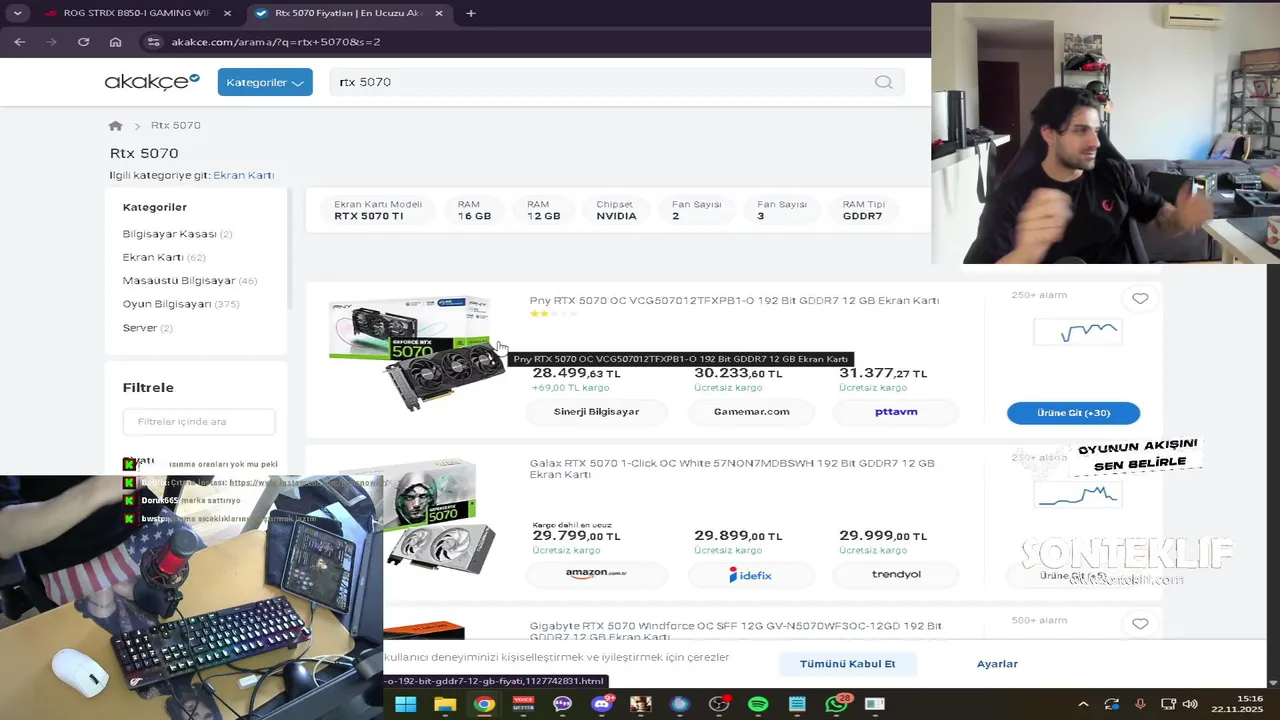
Task: Open Spotify from the taskbar
Action: 758,704
